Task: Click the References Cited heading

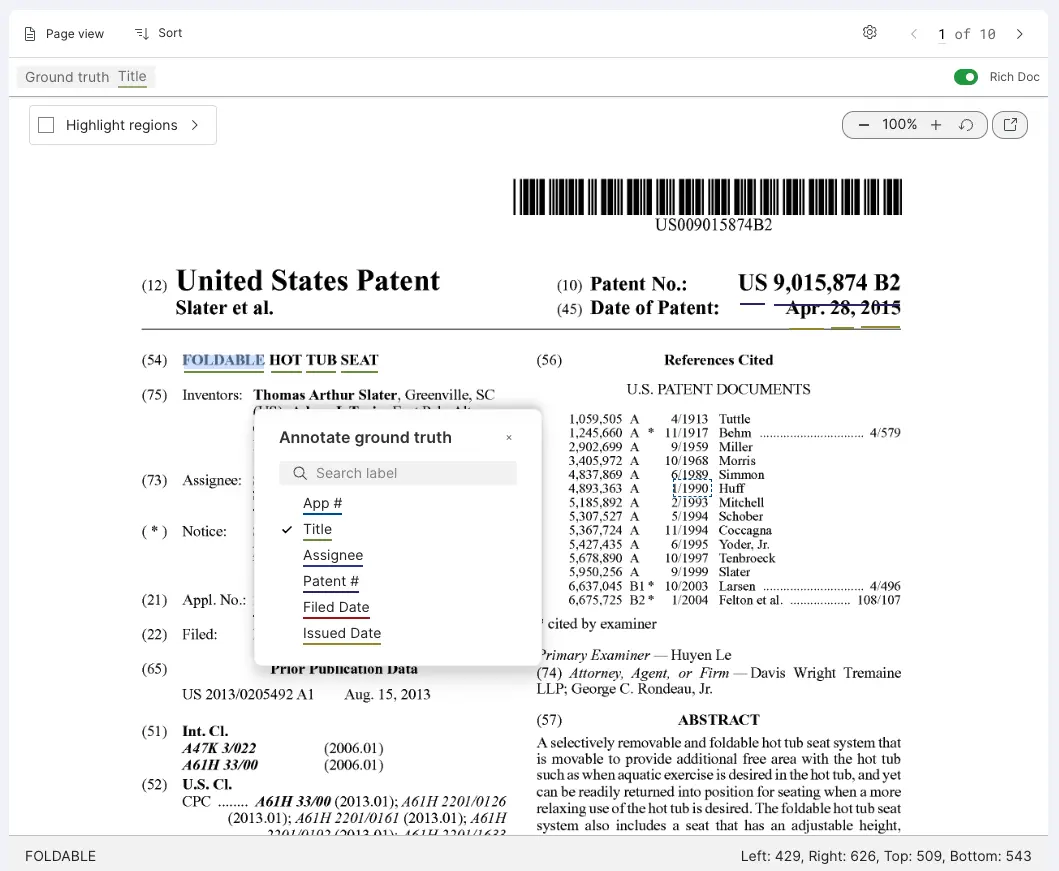Action: (719, 360)
